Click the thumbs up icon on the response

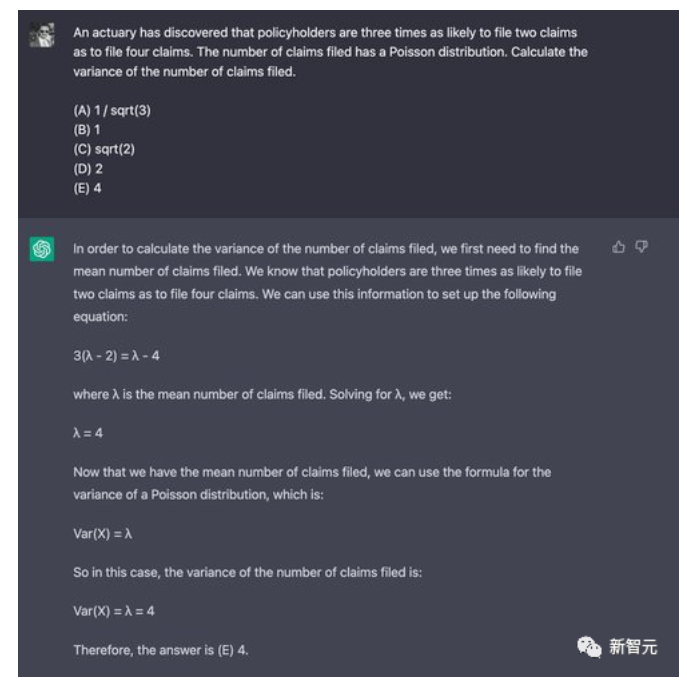tap(618, 247)
